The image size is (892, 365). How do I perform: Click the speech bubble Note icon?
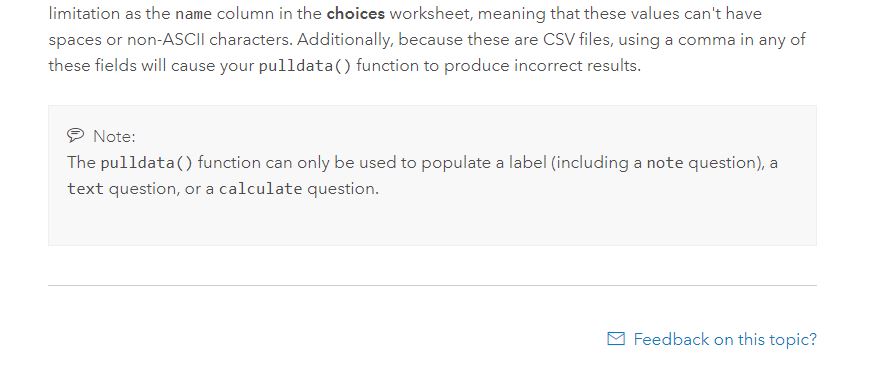[x=76, y=135]
